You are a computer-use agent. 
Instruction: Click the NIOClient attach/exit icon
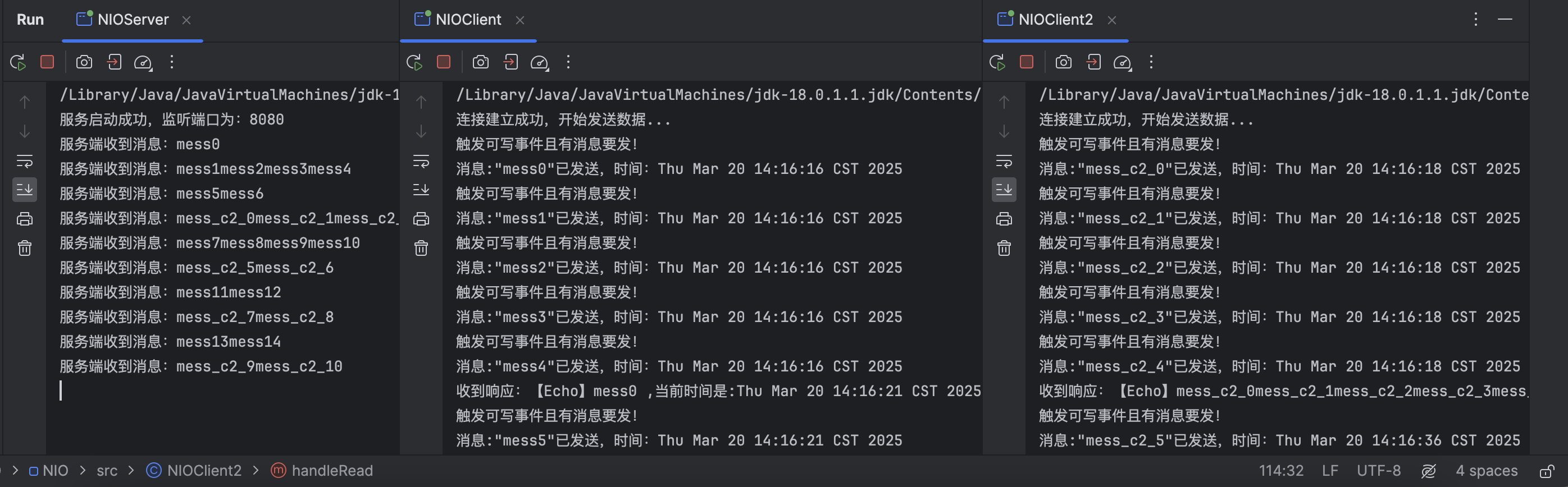pyautogui.click(x=510, y=62)
